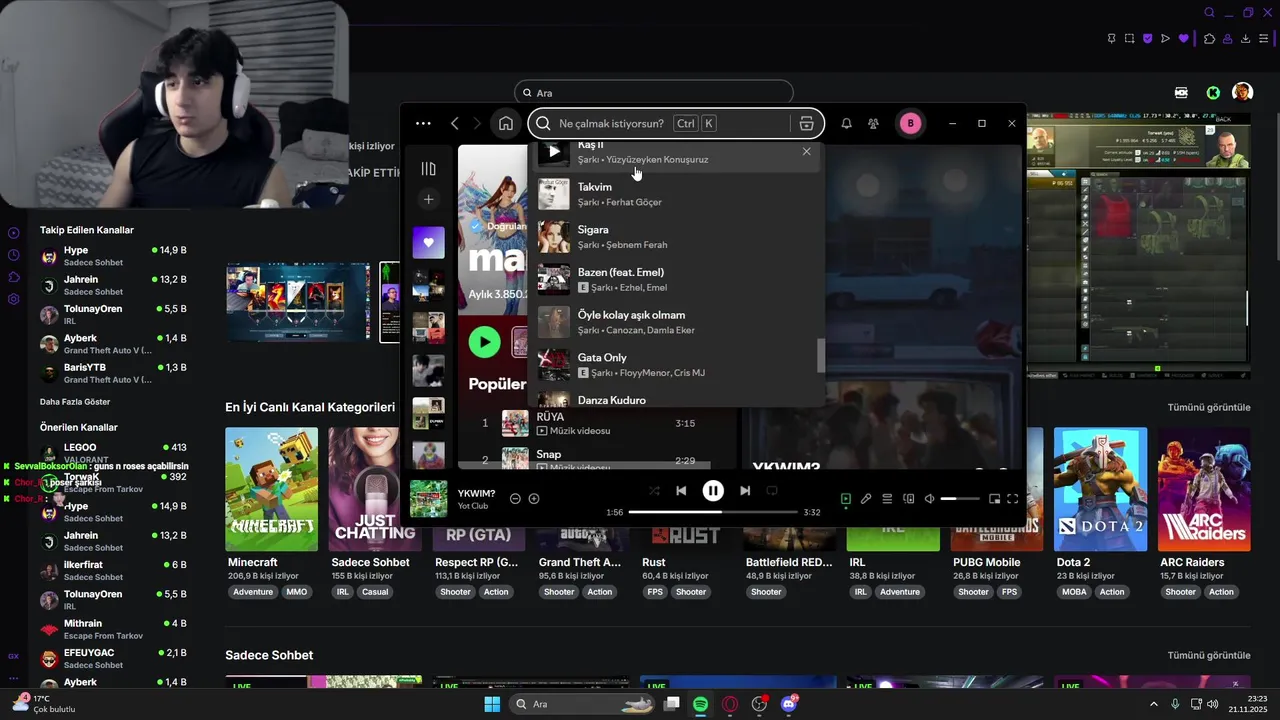Open Connect to a device

(x=909, y=499)
